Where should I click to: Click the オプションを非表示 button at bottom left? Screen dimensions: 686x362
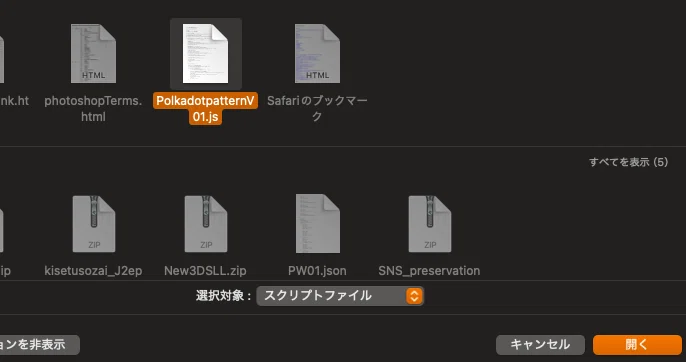(39, 345)
